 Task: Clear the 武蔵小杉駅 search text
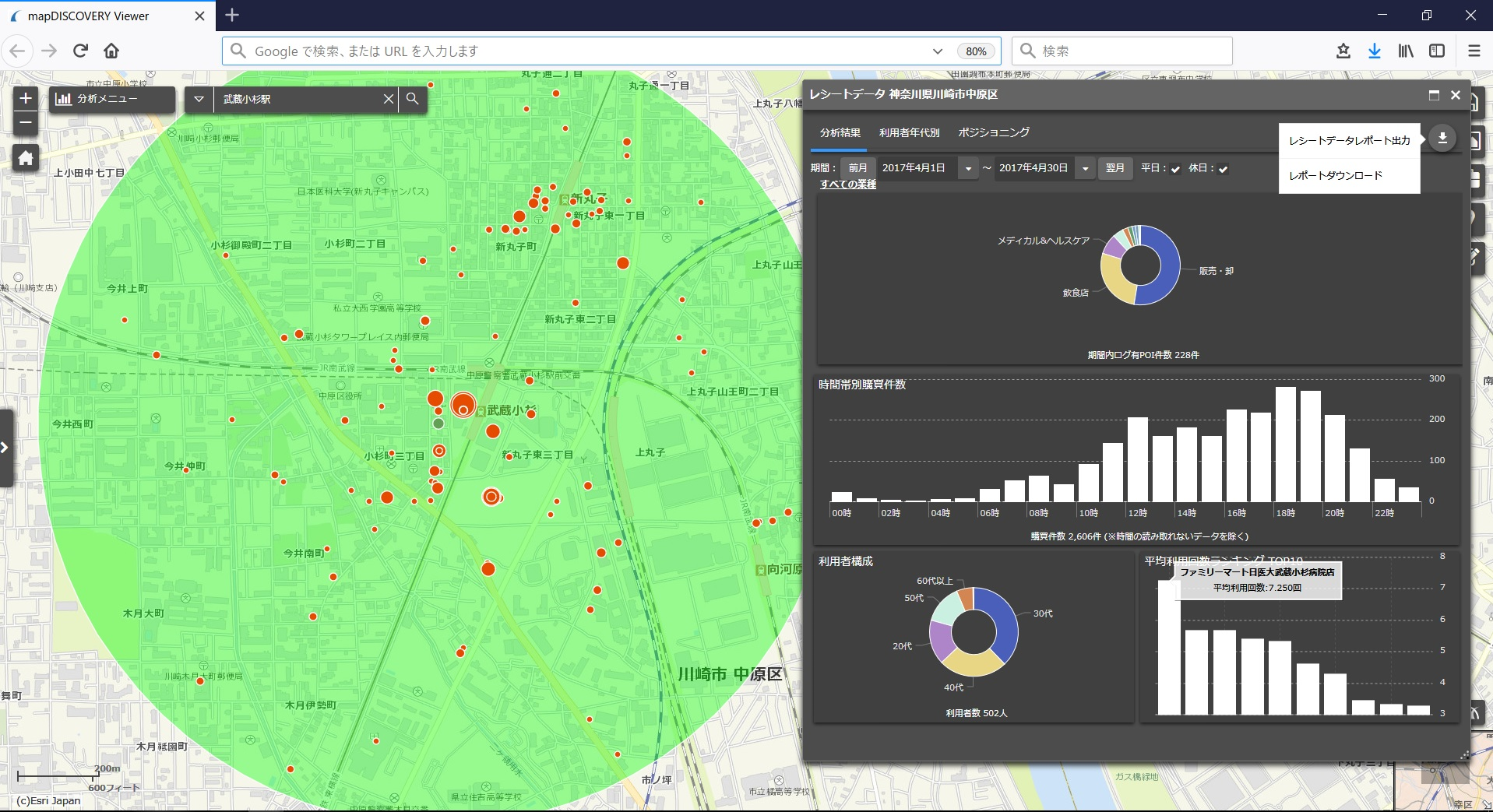388,99
